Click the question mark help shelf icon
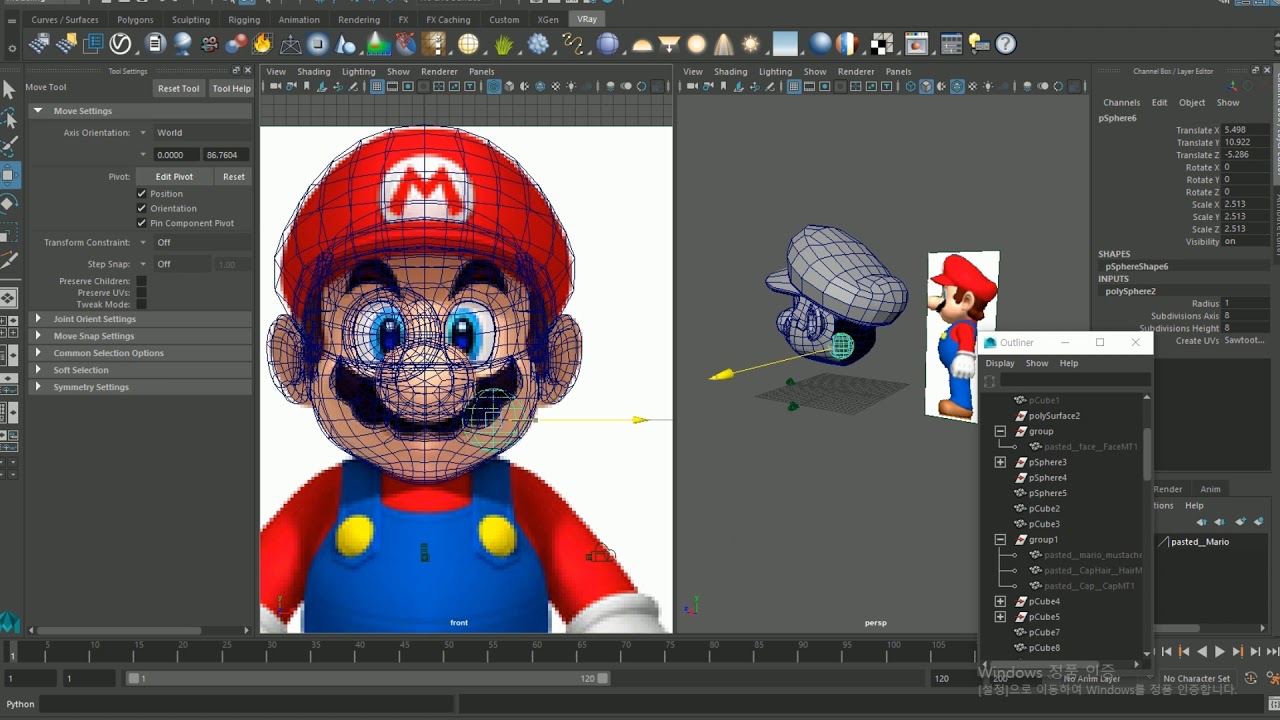 (1006, 44)
